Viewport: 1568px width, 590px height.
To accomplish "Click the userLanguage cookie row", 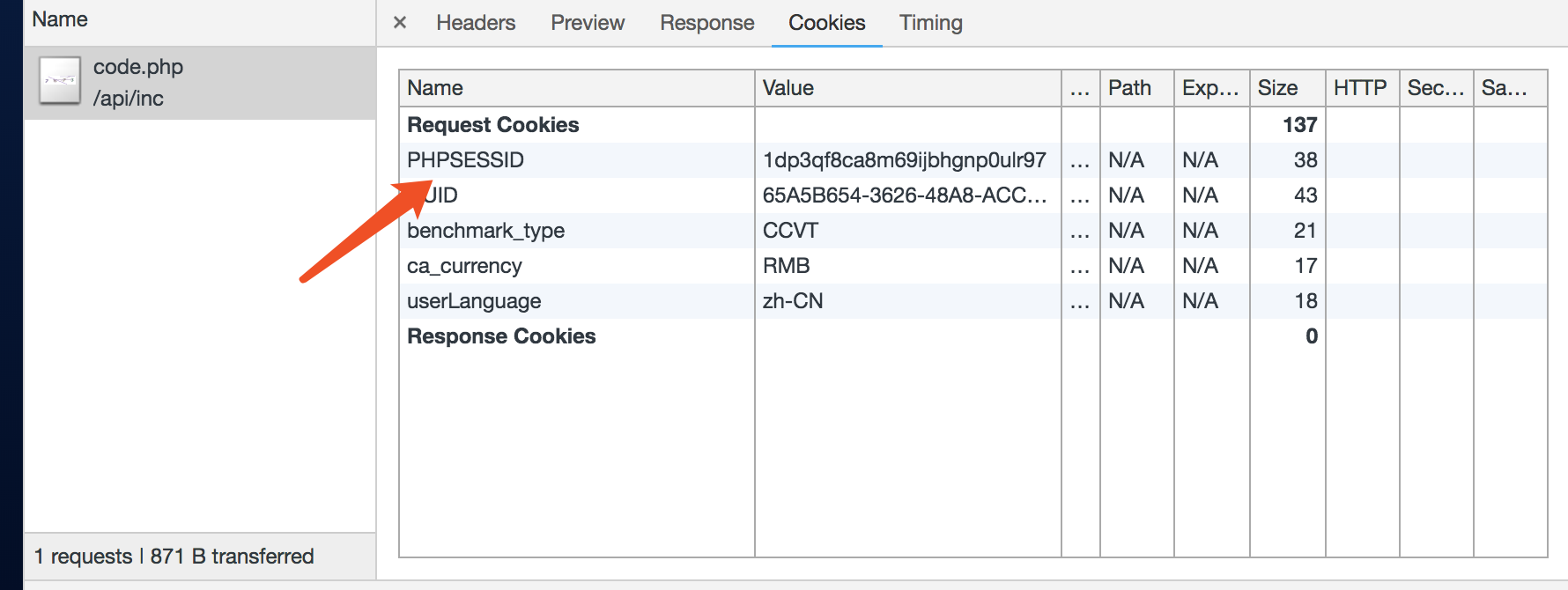I will pos(474,301).
